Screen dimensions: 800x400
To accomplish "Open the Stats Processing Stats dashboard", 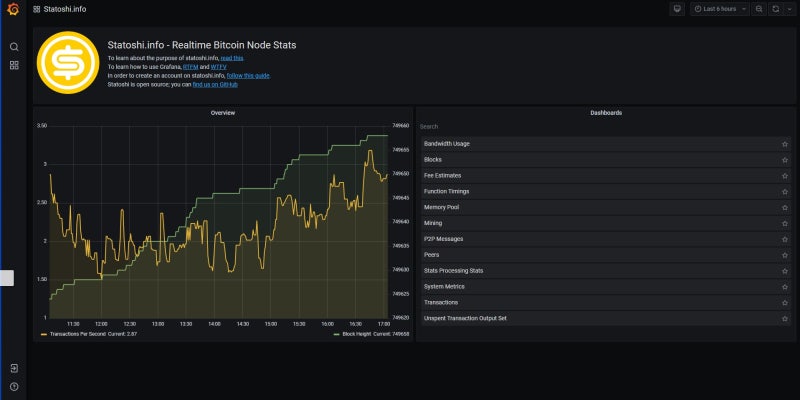I will click(x=606, y=271).
